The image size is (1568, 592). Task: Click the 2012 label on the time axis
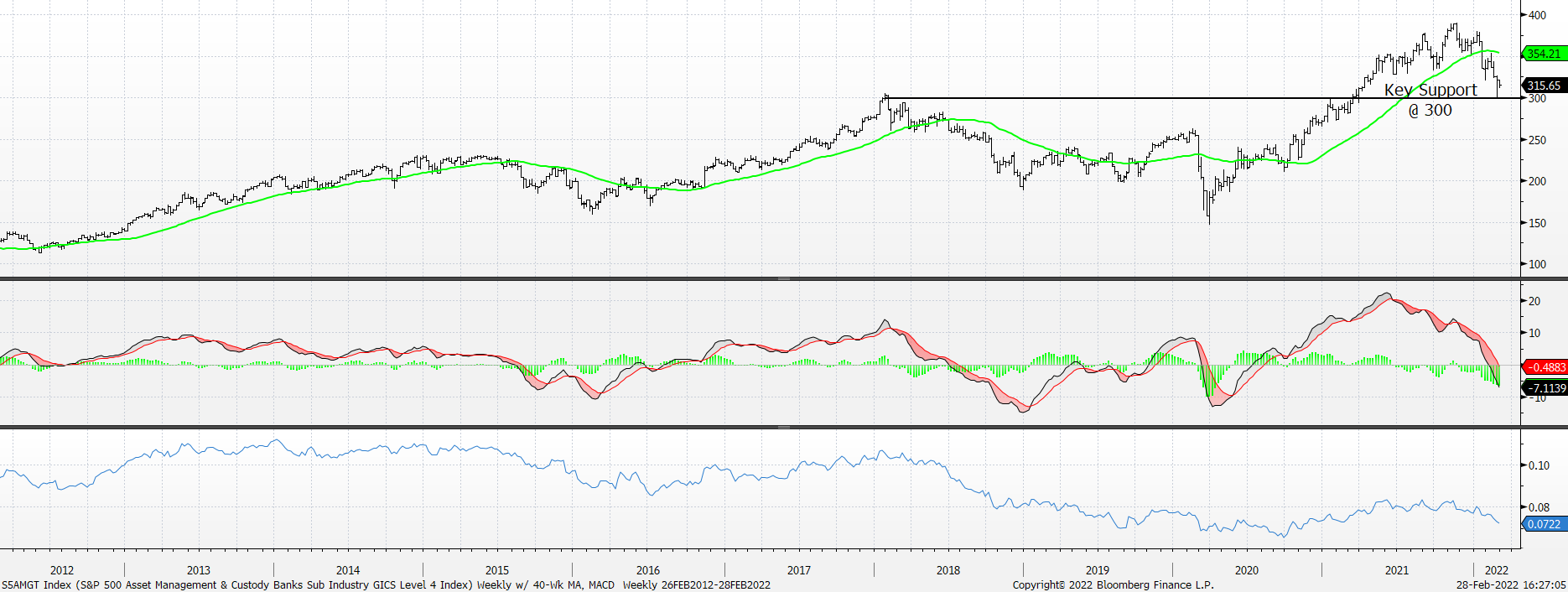tap(62, 570)
